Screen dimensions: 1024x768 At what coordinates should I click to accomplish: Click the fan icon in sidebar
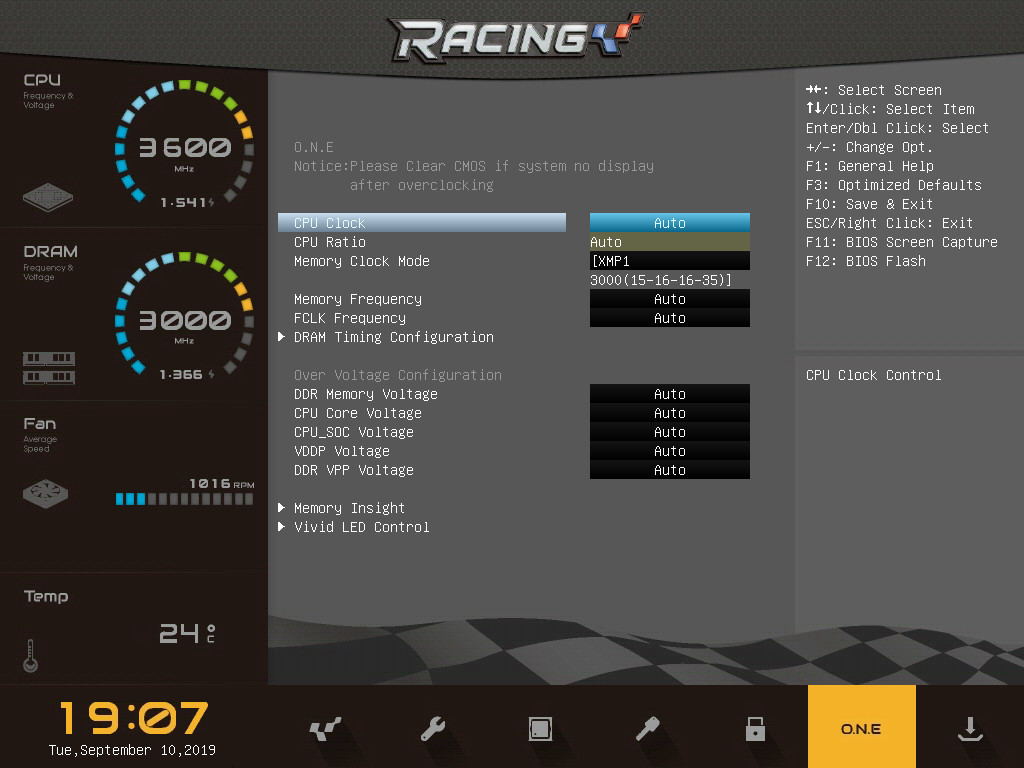[x=45, y=493]
